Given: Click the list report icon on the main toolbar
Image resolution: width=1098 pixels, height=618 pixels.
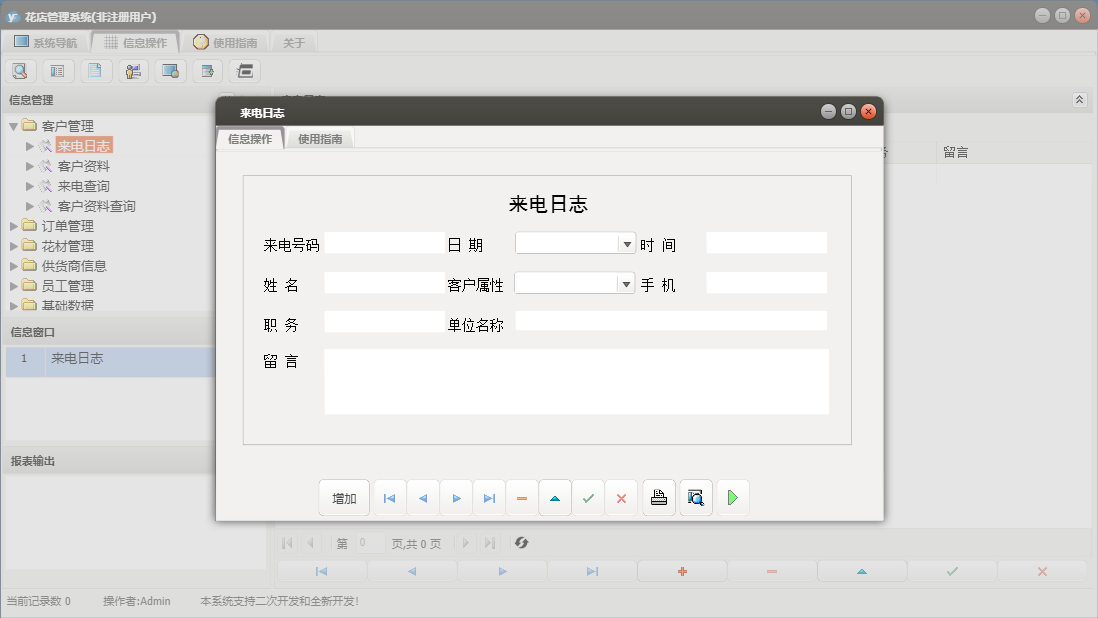Looking at the screenshot, I should [x=57, y=71].
